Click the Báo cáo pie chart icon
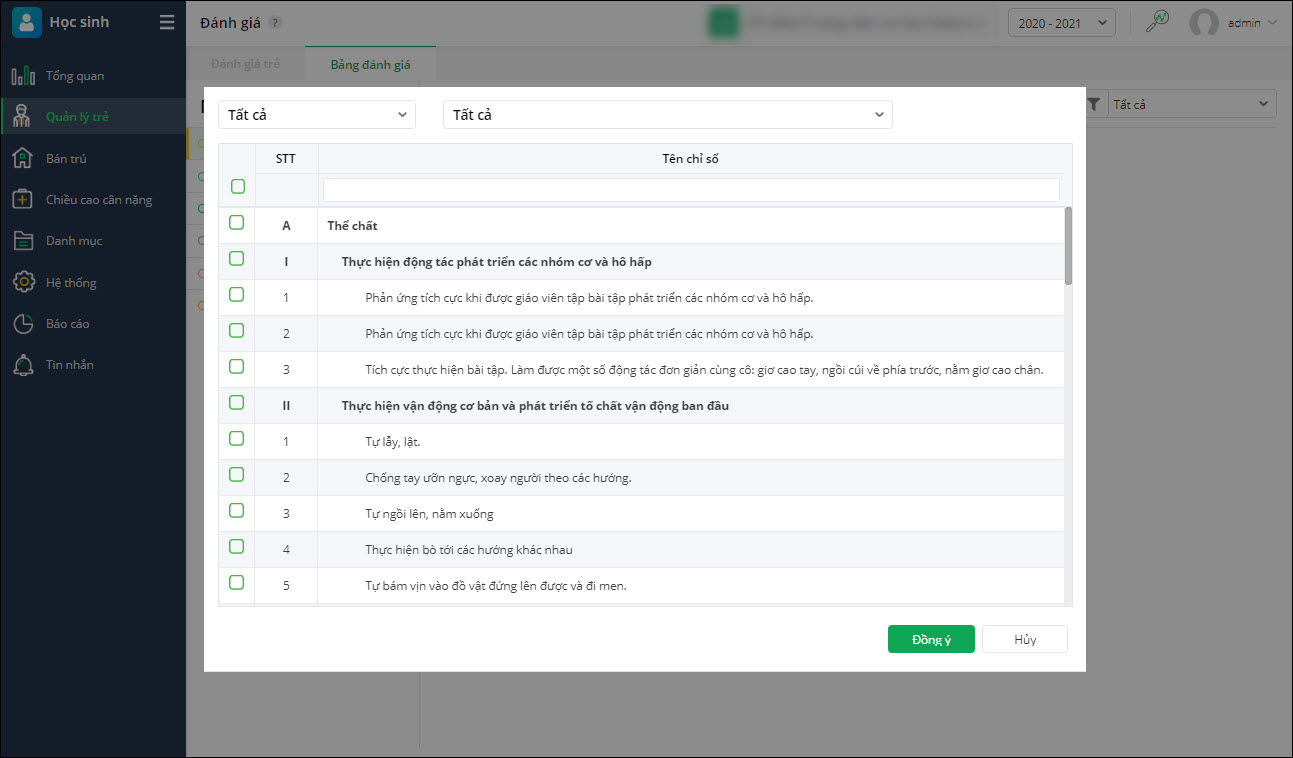The image size is (1293, 758). [23, 324]
